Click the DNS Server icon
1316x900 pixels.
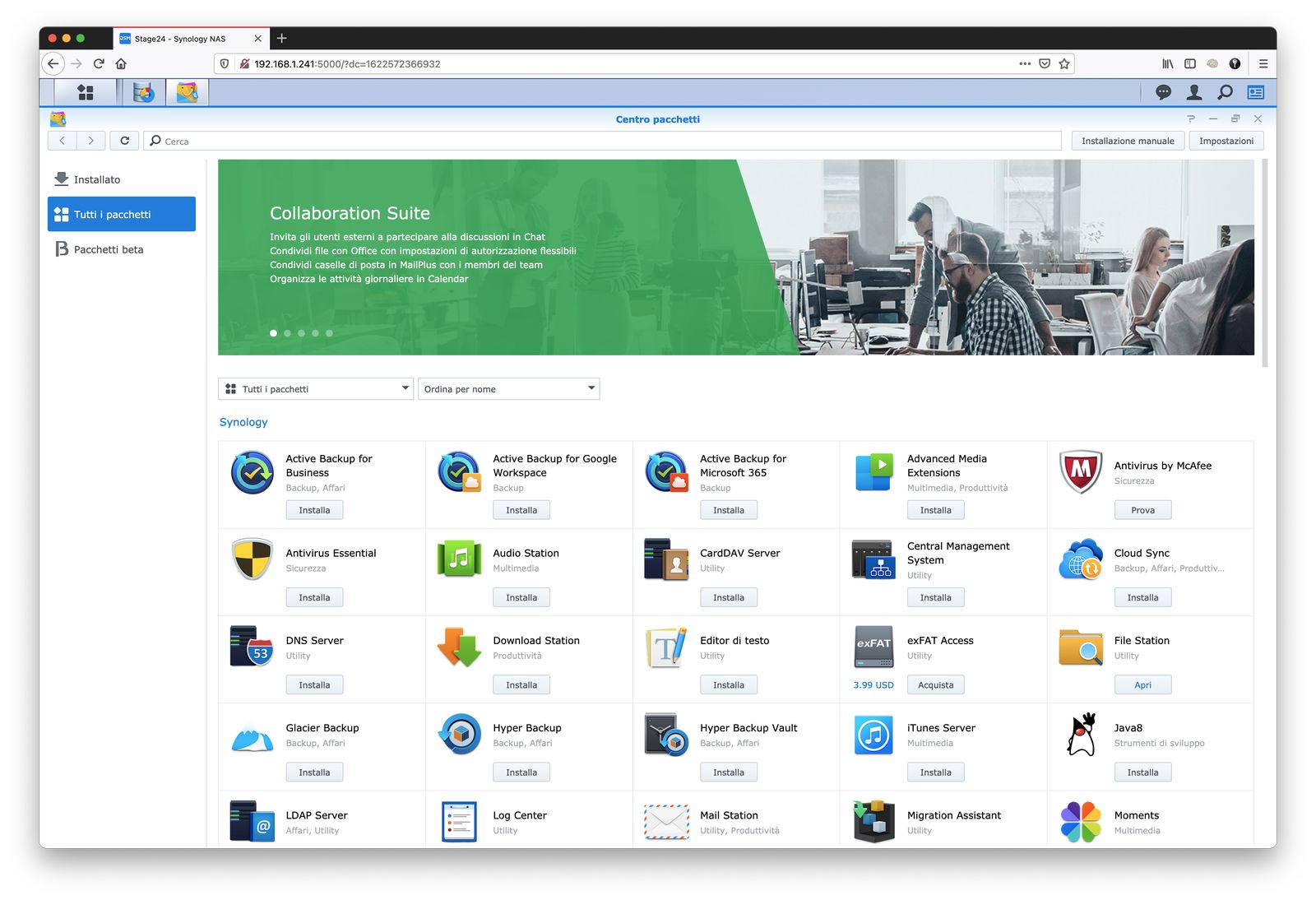click(x=253, y=647)
